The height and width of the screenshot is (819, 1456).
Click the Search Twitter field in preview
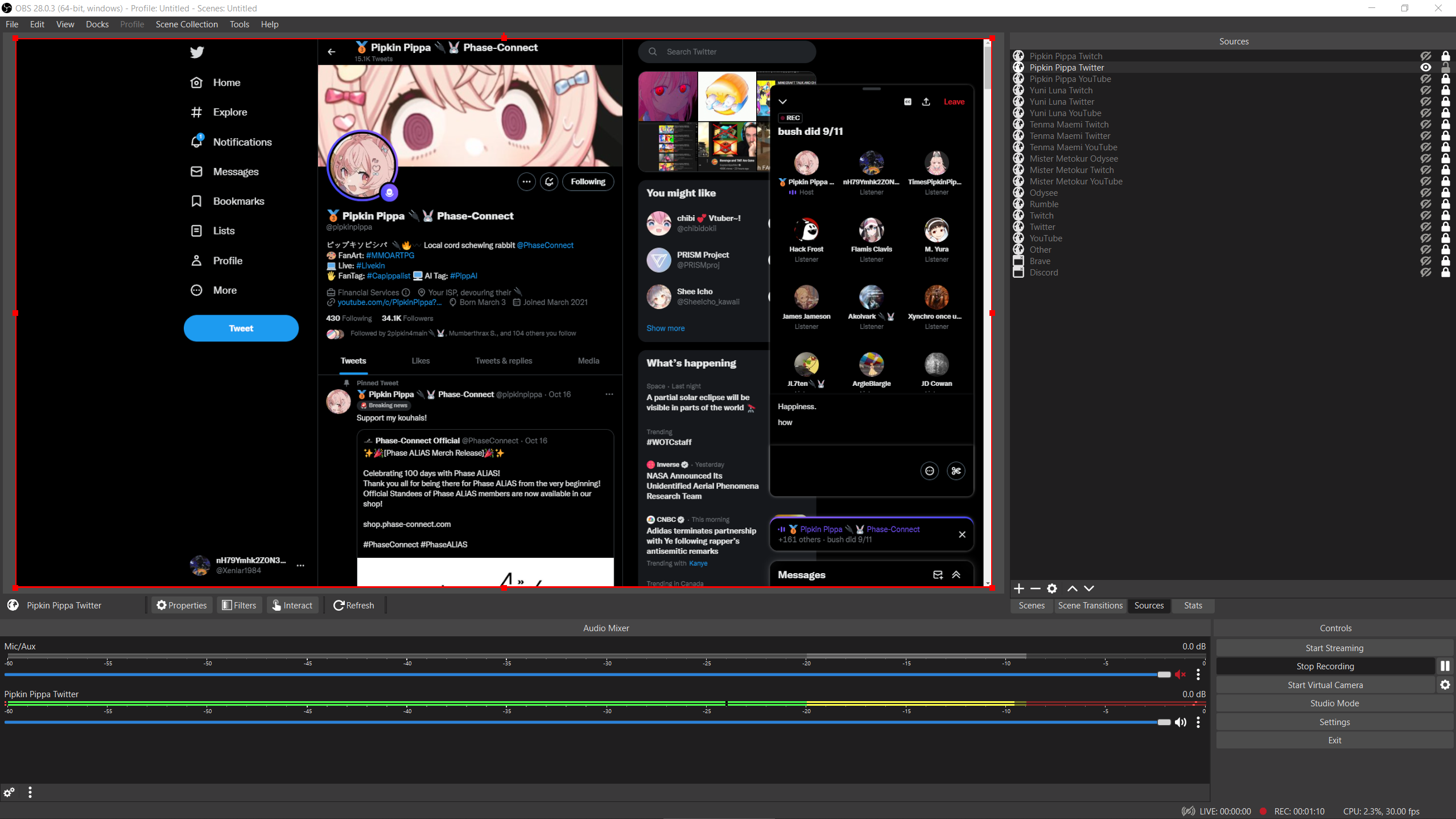click(x=727, y=52)
